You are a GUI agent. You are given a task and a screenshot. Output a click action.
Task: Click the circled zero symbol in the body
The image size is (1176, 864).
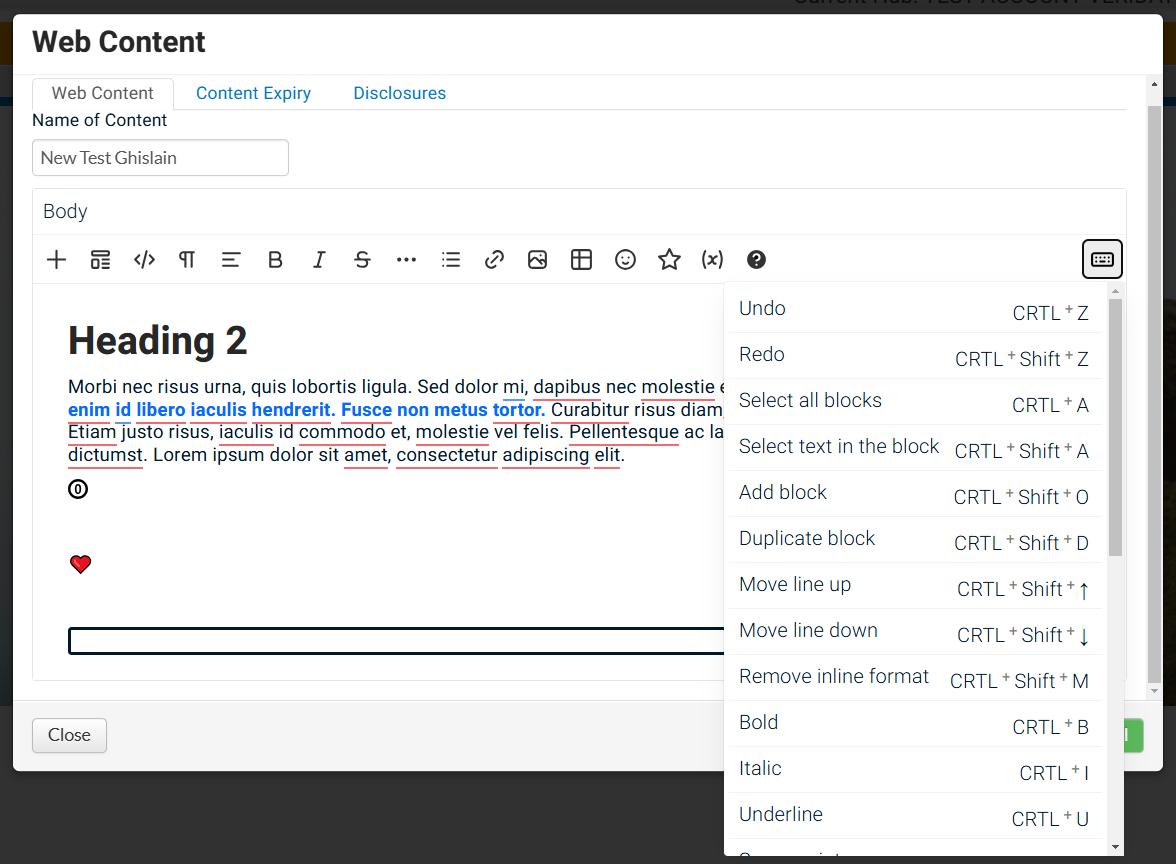pos(78,489)
